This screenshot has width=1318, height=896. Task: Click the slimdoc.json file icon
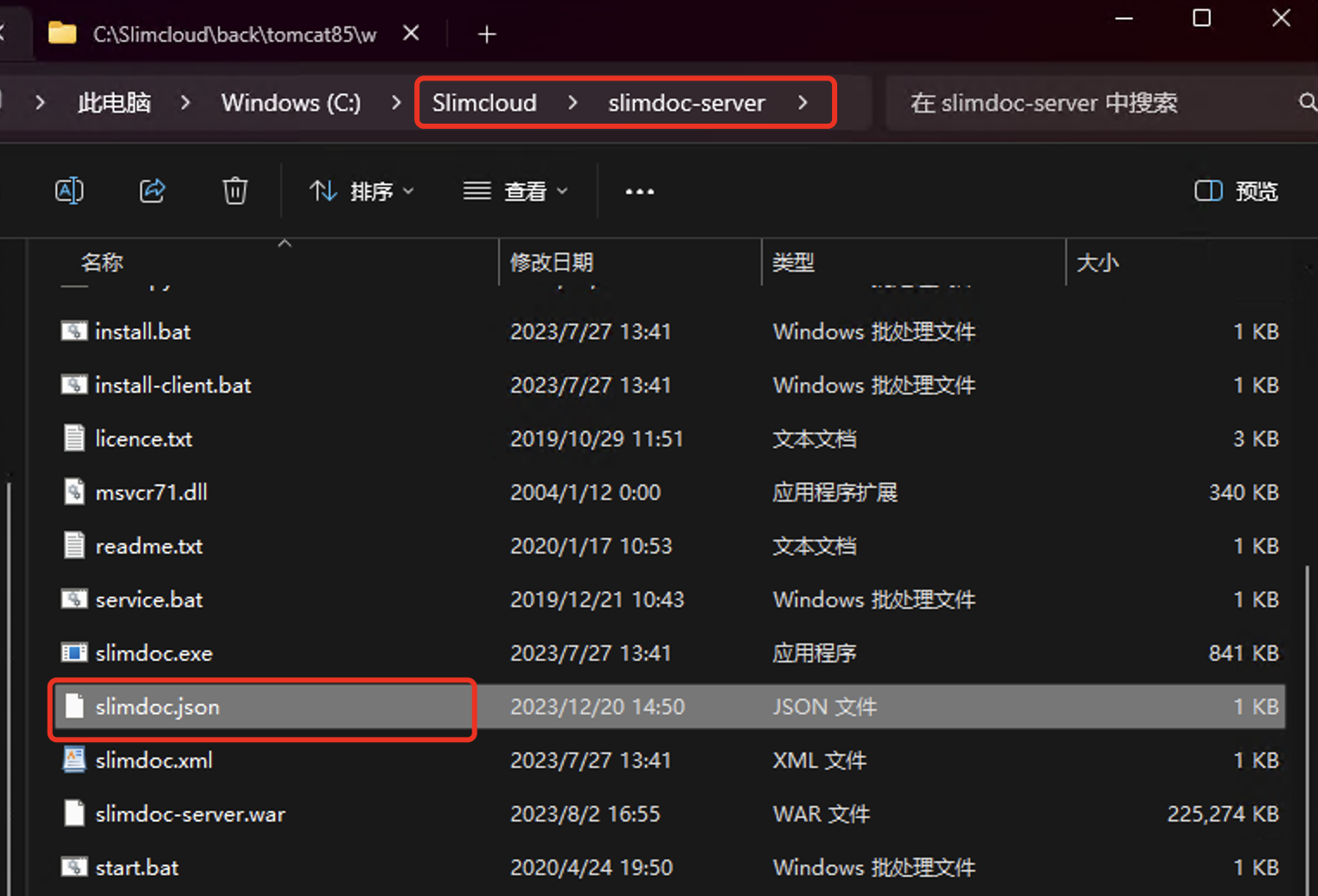point(74,707)
